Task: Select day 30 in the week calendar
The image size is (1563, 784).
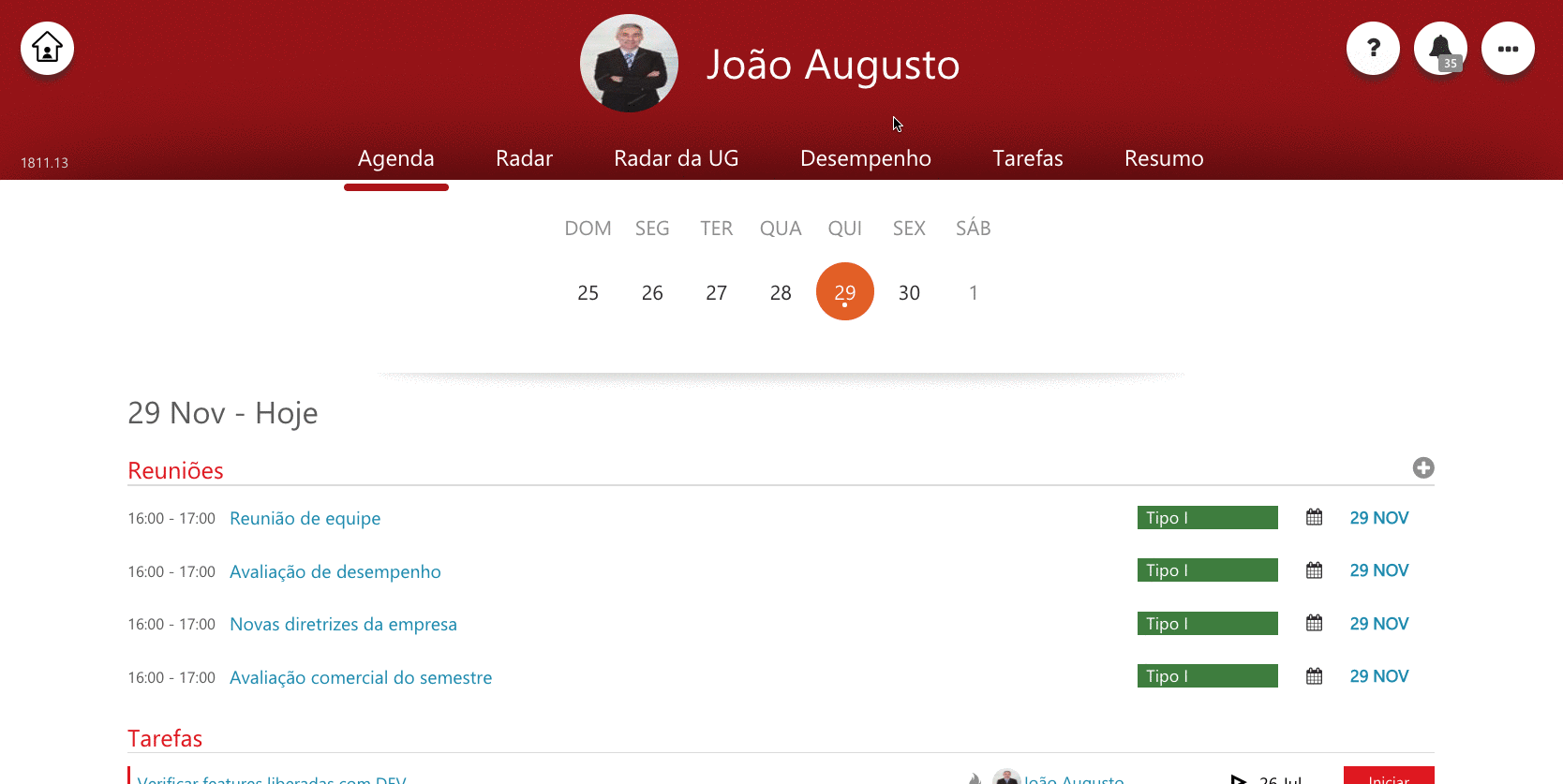Action: point(909,293)
